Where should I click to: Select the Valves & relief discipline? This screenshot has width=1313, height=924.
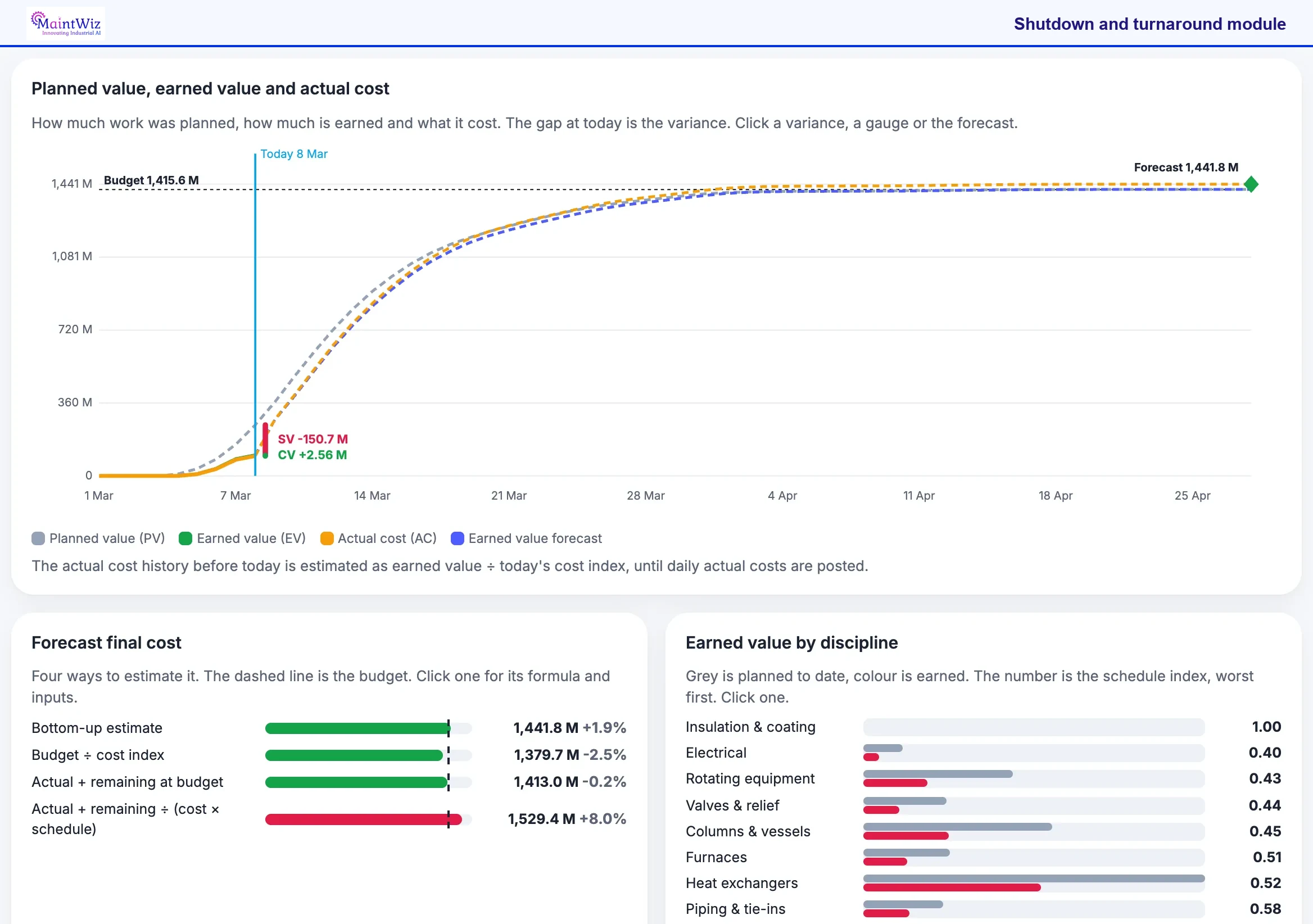coord(984,805)
